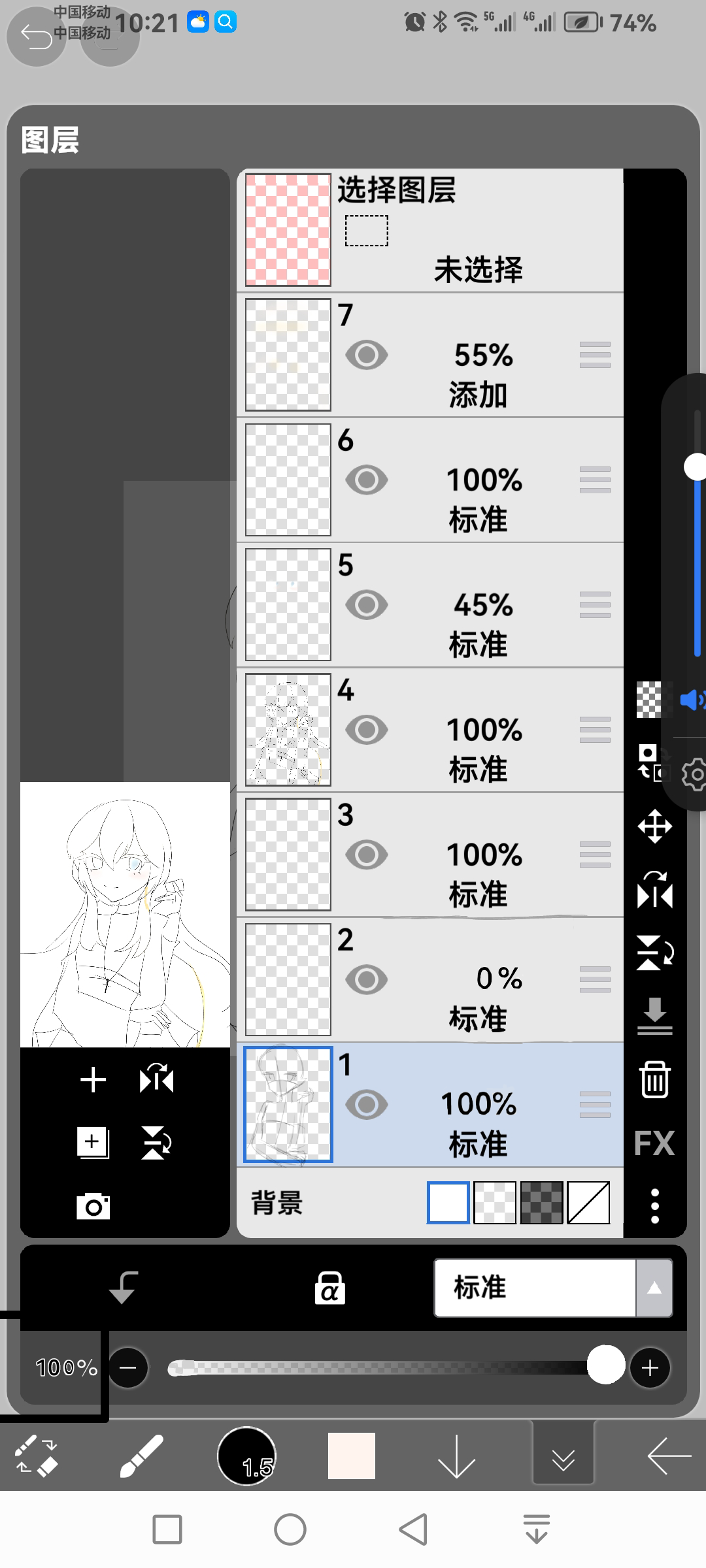Image resolution: width=706 pixels, height=1568 pixels.
Task: Toggle the alpha lock icon
Action: pyautogui.click(x=329, y=1288)
